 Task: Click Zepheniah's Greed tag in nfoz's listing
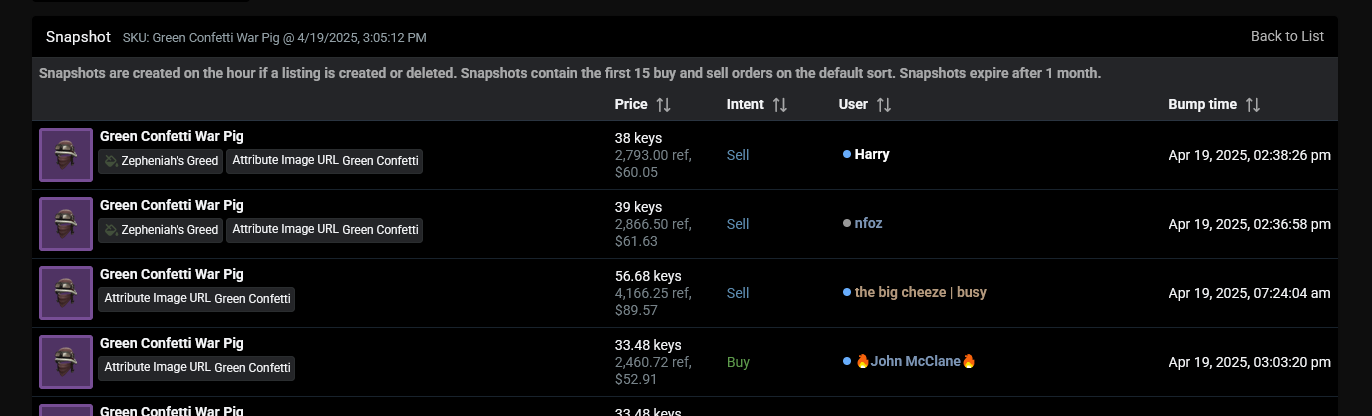tap(161, 231)
